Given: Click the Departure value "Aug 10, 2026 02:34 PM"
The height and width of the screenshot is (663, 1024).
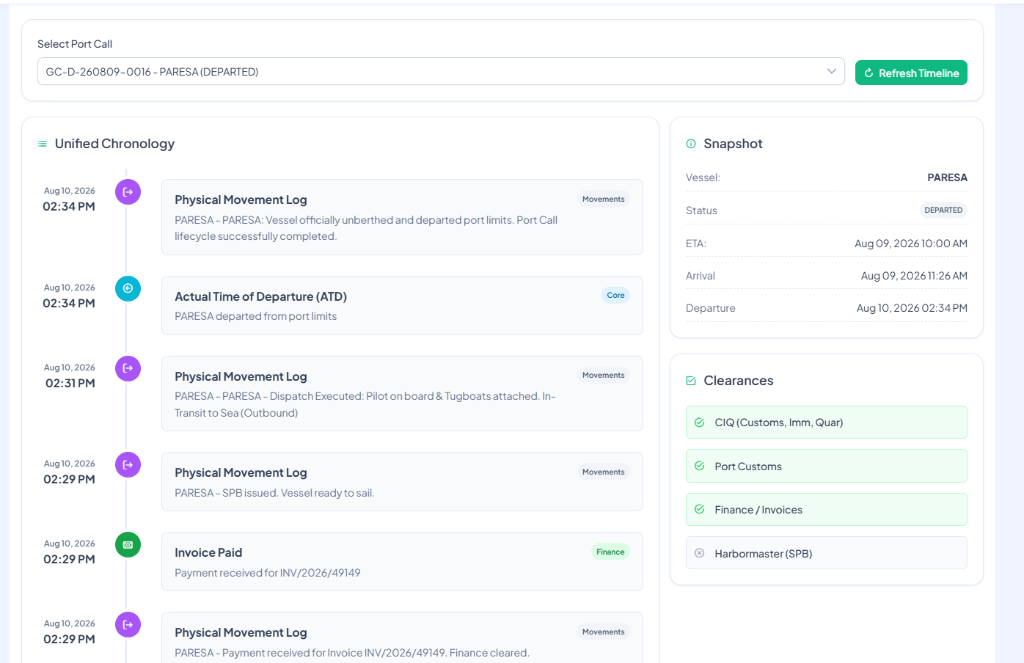Looking at the screenshot, I should [912, 308].
